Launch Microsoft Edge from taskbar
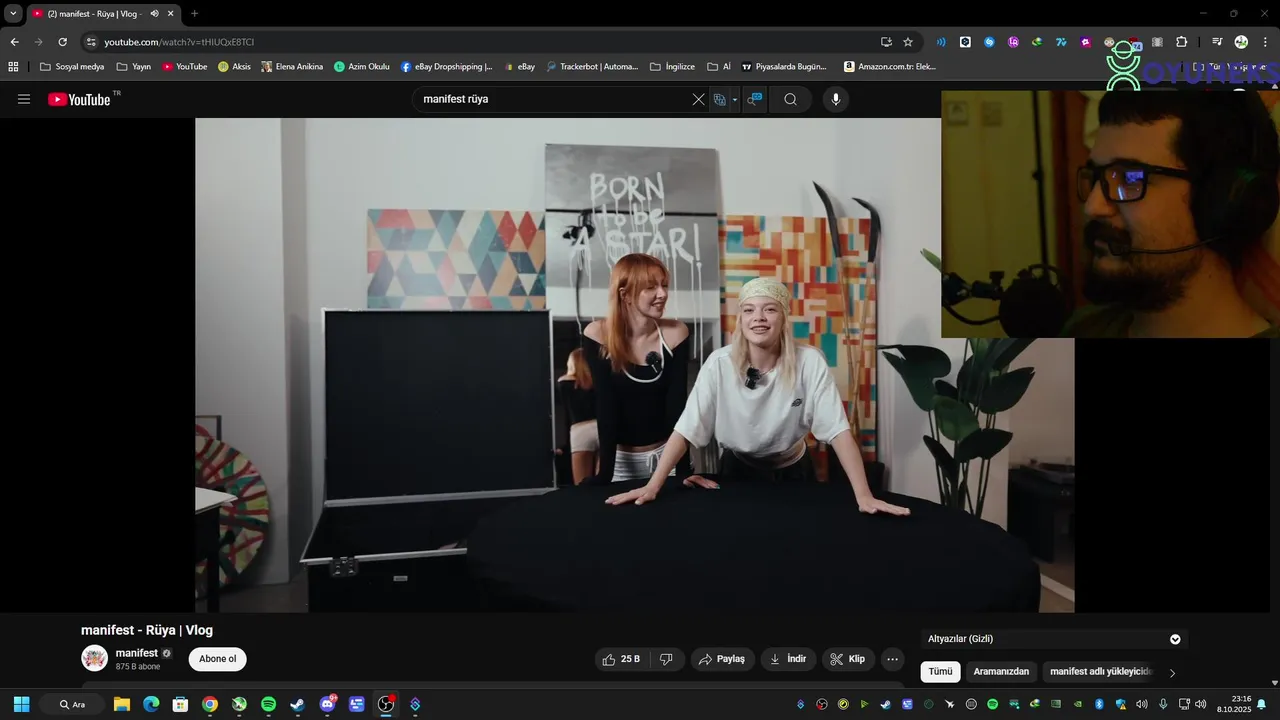 click(151, 704)
